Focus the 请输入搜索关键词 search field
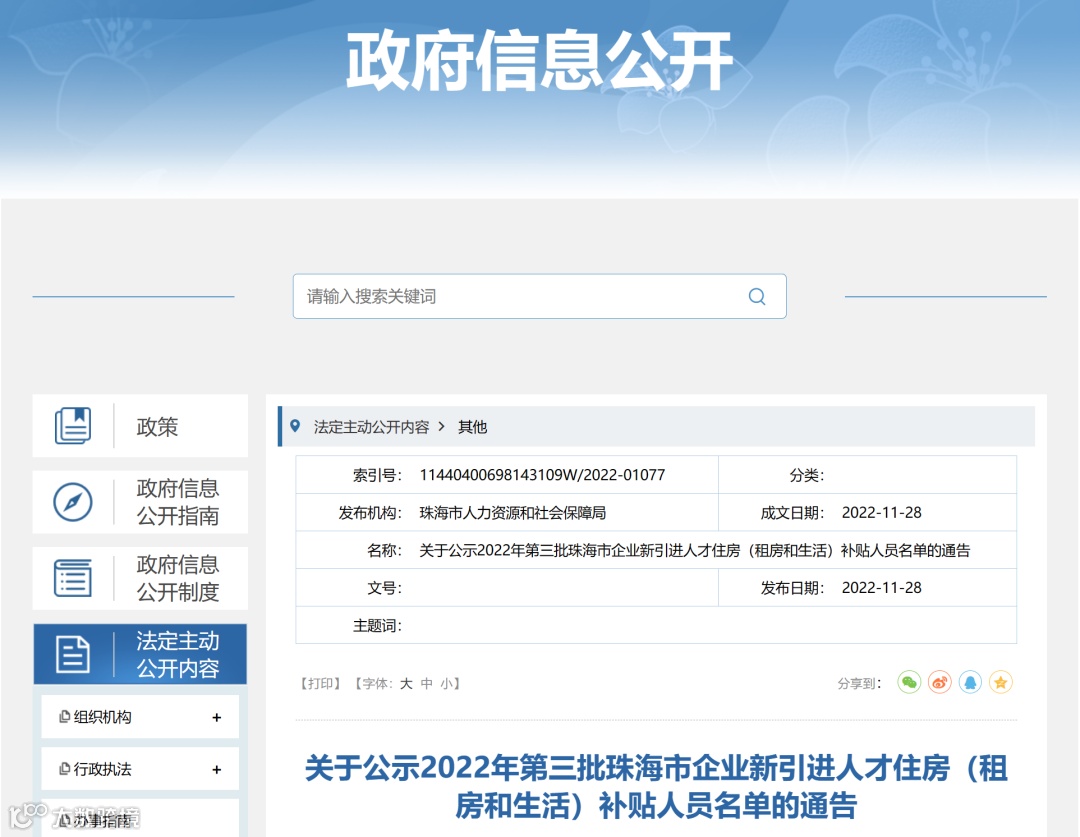This screenshot has width=1080, height=837. pyautogui.click(x=539, y=296)
